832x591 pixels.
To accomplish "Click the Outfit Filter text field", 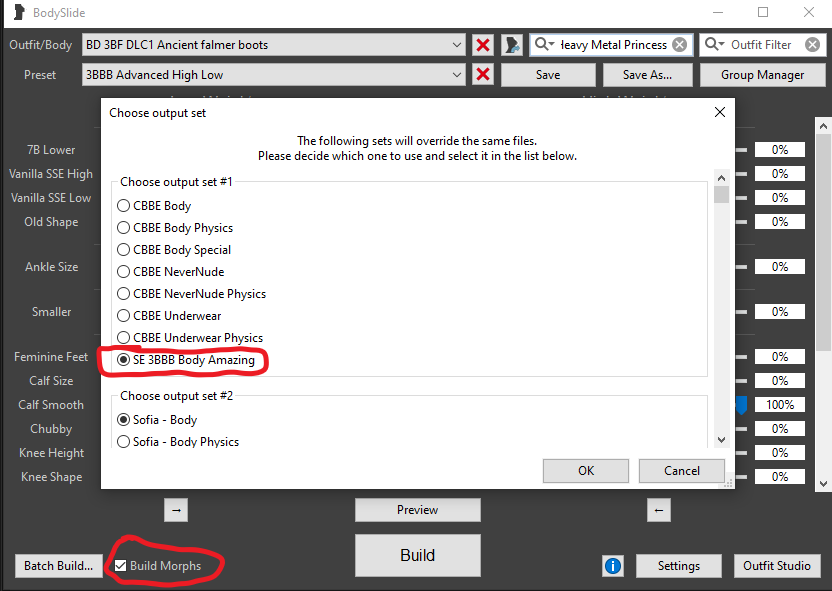I will [x=764, y=45].
